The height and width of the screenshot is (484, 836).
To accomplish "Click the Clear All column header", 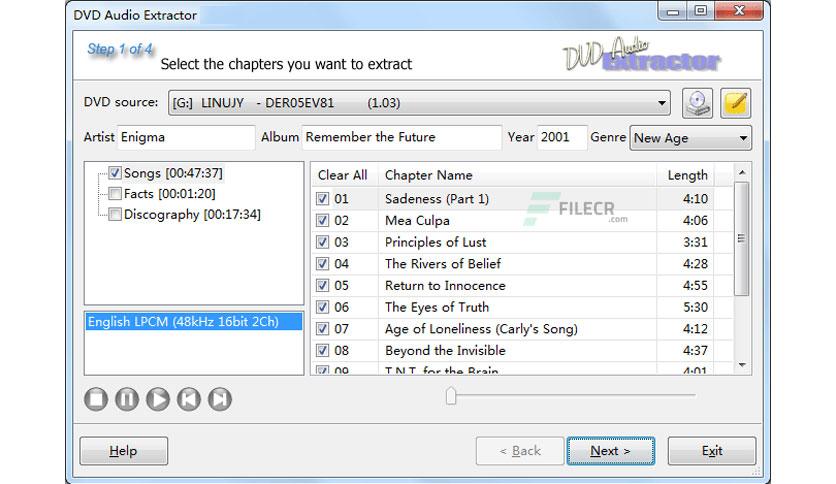I will (343, 175).
